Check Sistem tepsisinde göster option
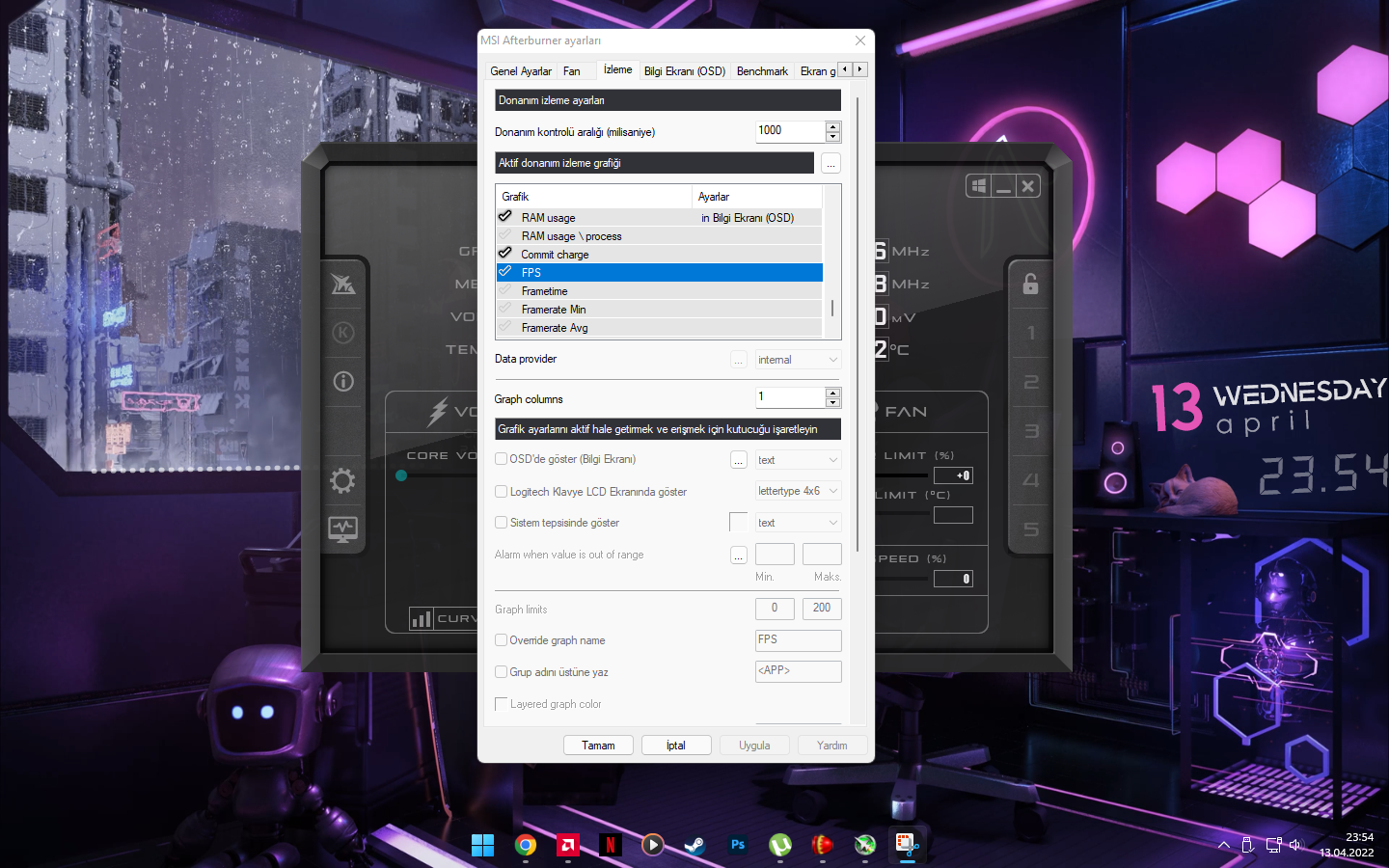The width and height of the screenshot is (1389, 868). click(501, 523)
